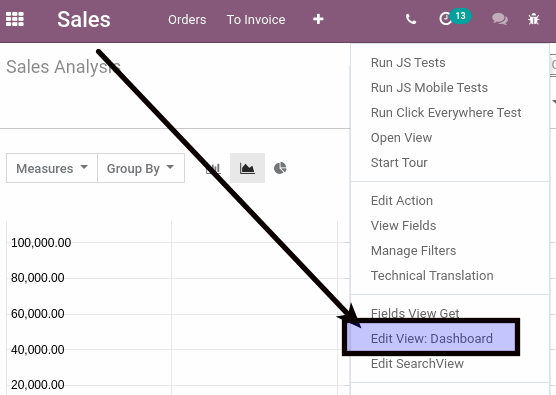Click the 20,000.00 axis label
Image resolution: width=556 pixels, height=395 pixels.
coord(38,385)
